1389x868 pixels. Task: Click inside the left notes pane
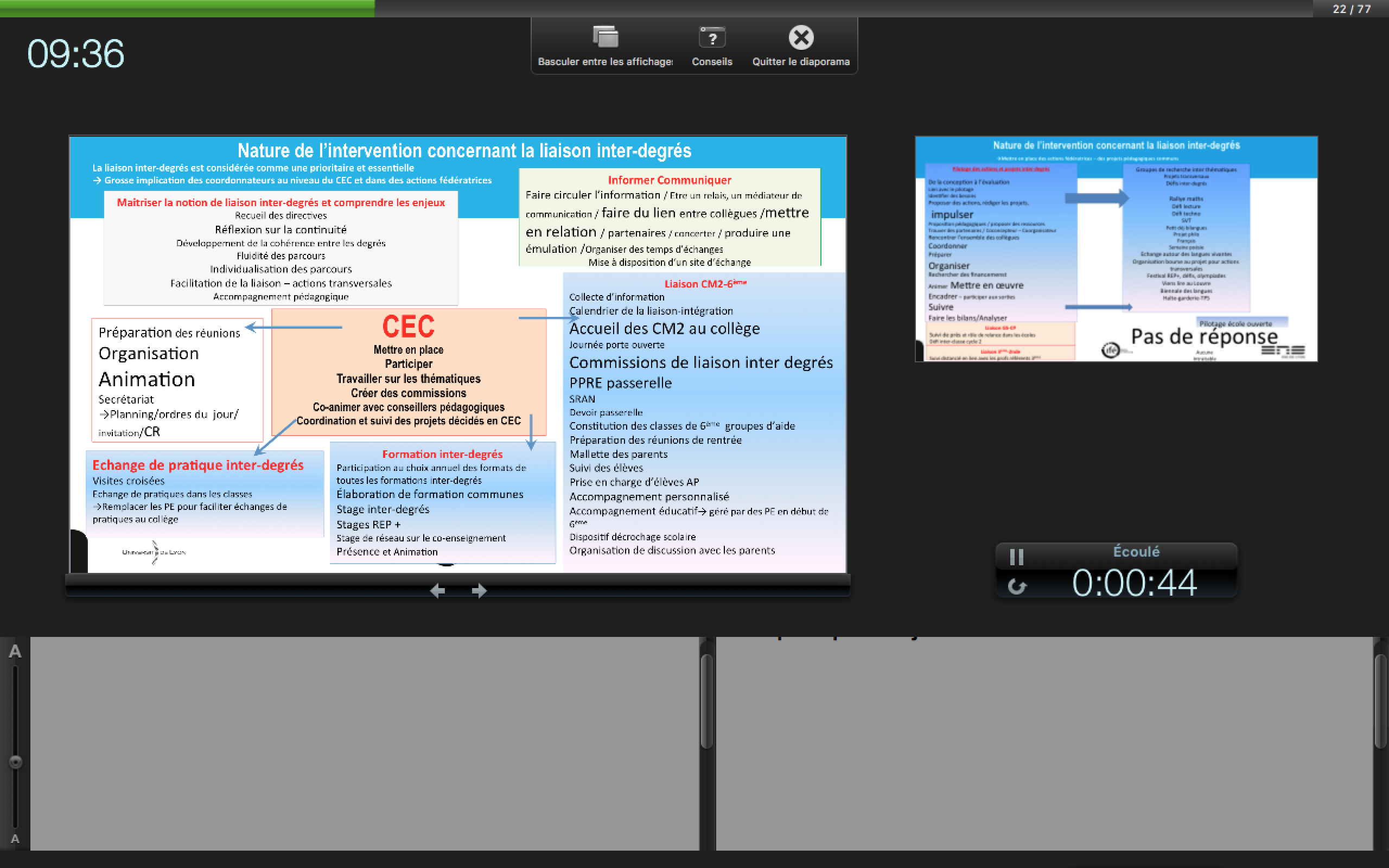(365, 743)
